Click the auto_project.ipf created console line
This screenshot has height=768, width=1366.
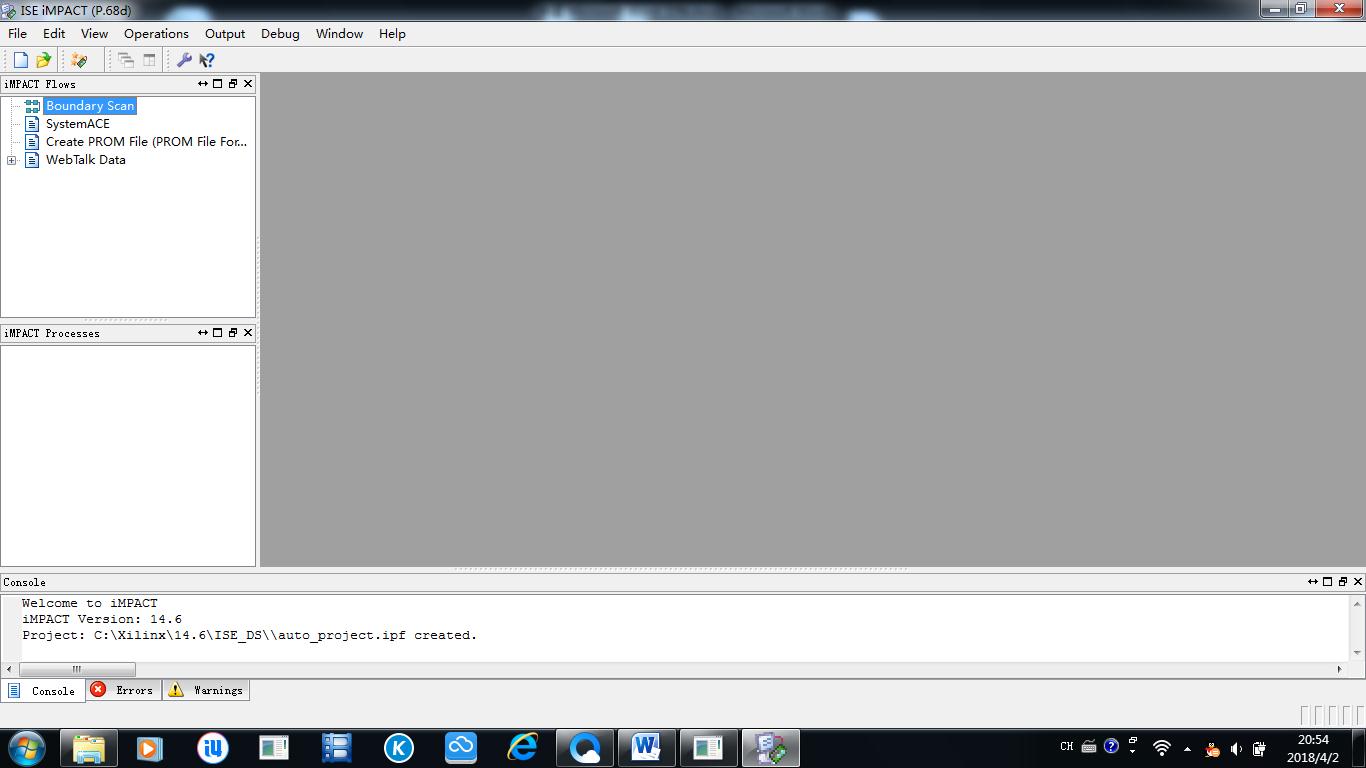249,635
